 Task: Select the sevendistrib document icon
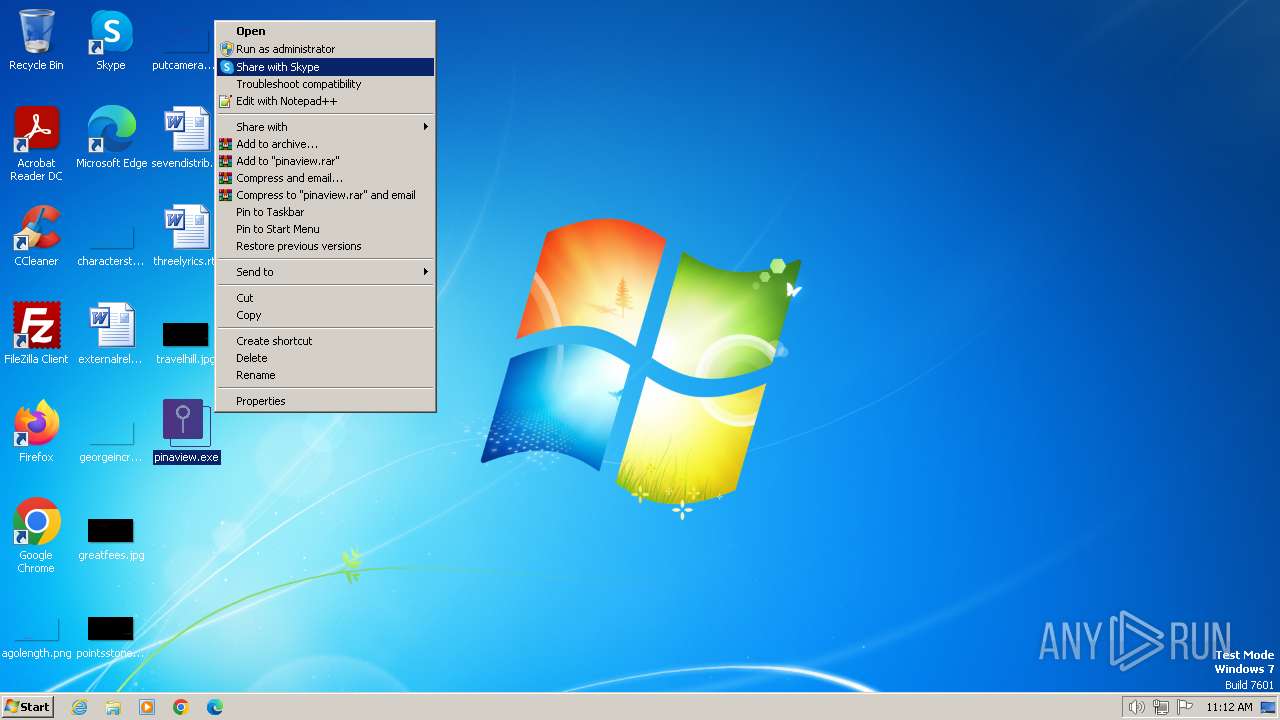click(185, 137)
